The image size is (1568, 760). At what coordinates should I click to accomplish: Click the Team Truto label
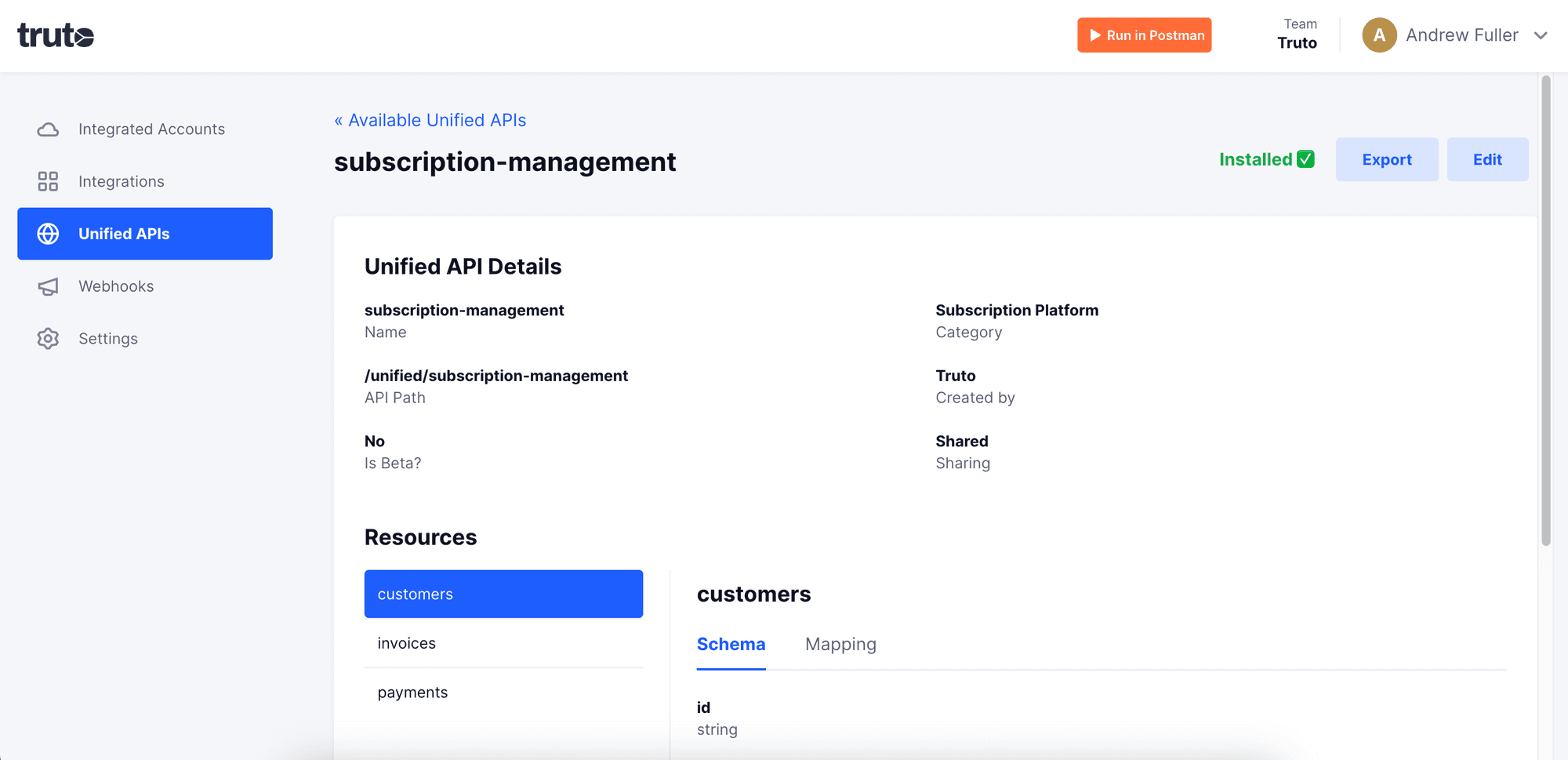tap(1298, 35)
